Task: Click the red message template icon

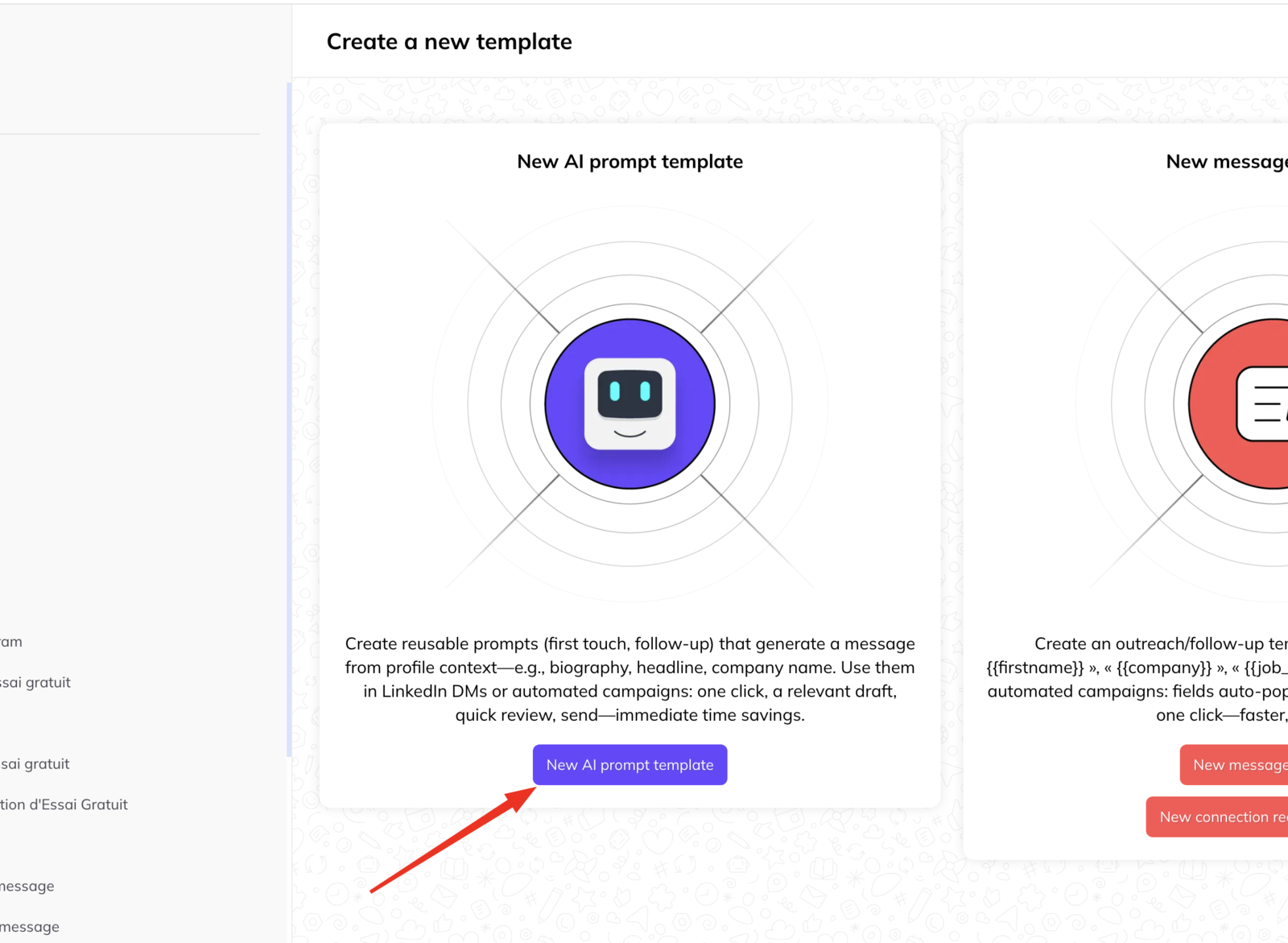Action: point(1239,403)
